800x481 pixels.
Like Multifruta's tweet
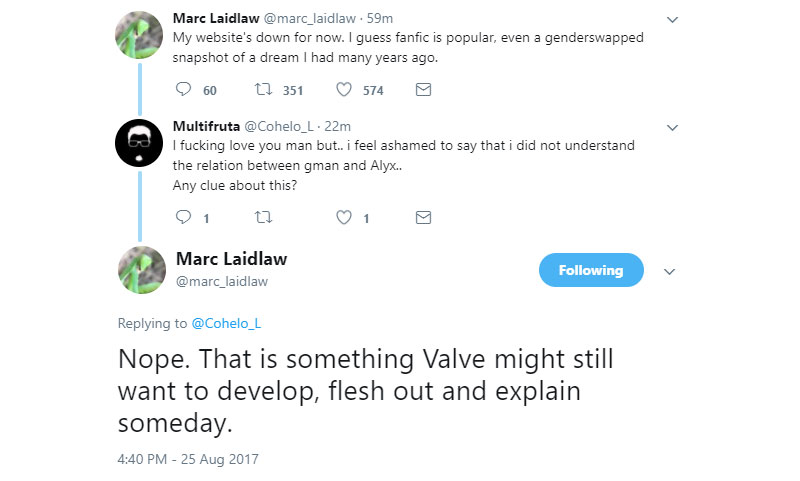pos(344,218)
